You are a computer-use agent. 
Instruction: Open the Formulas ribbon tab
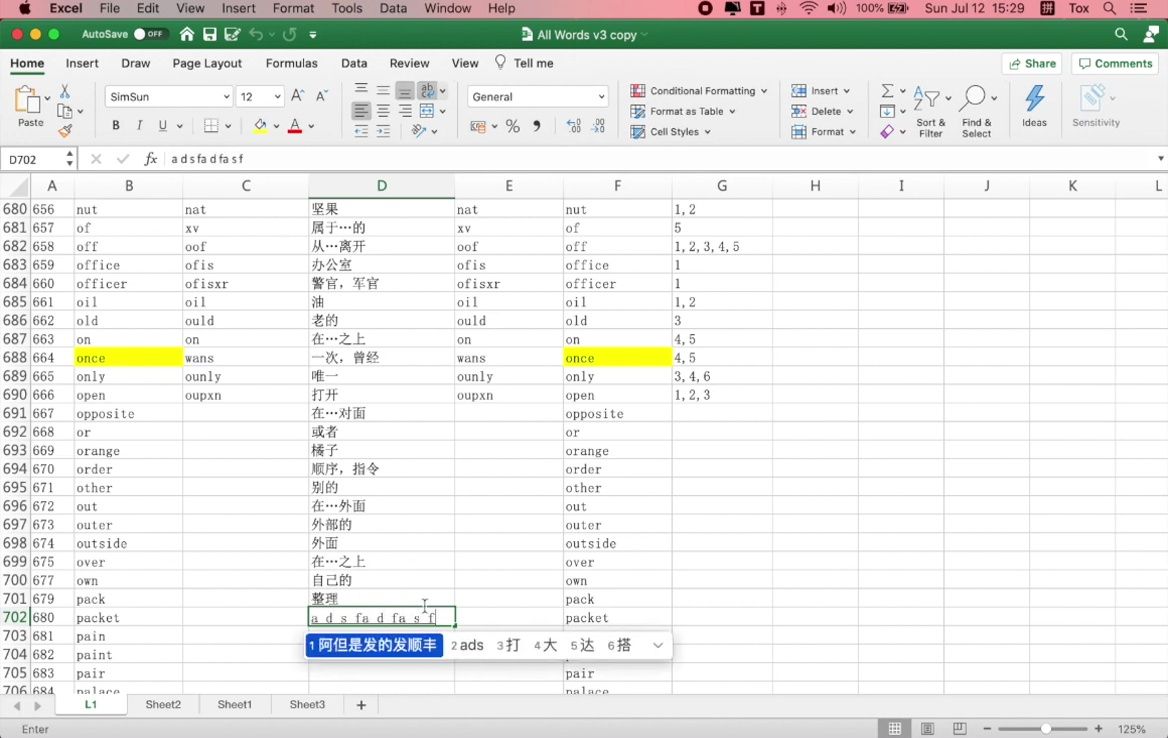(291, 63)
